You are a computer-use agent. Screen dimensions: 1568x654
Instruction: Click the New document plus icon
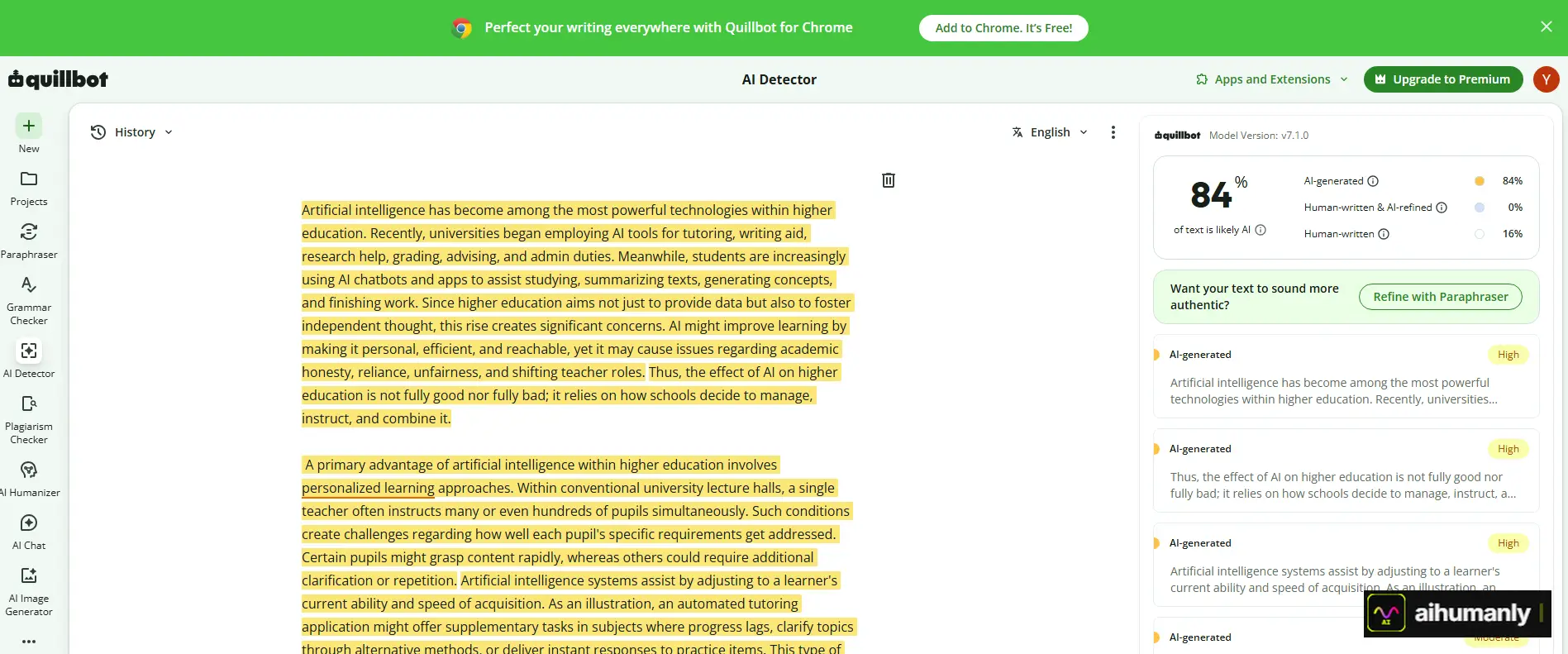pyautogui.click(x=29, y=126)
